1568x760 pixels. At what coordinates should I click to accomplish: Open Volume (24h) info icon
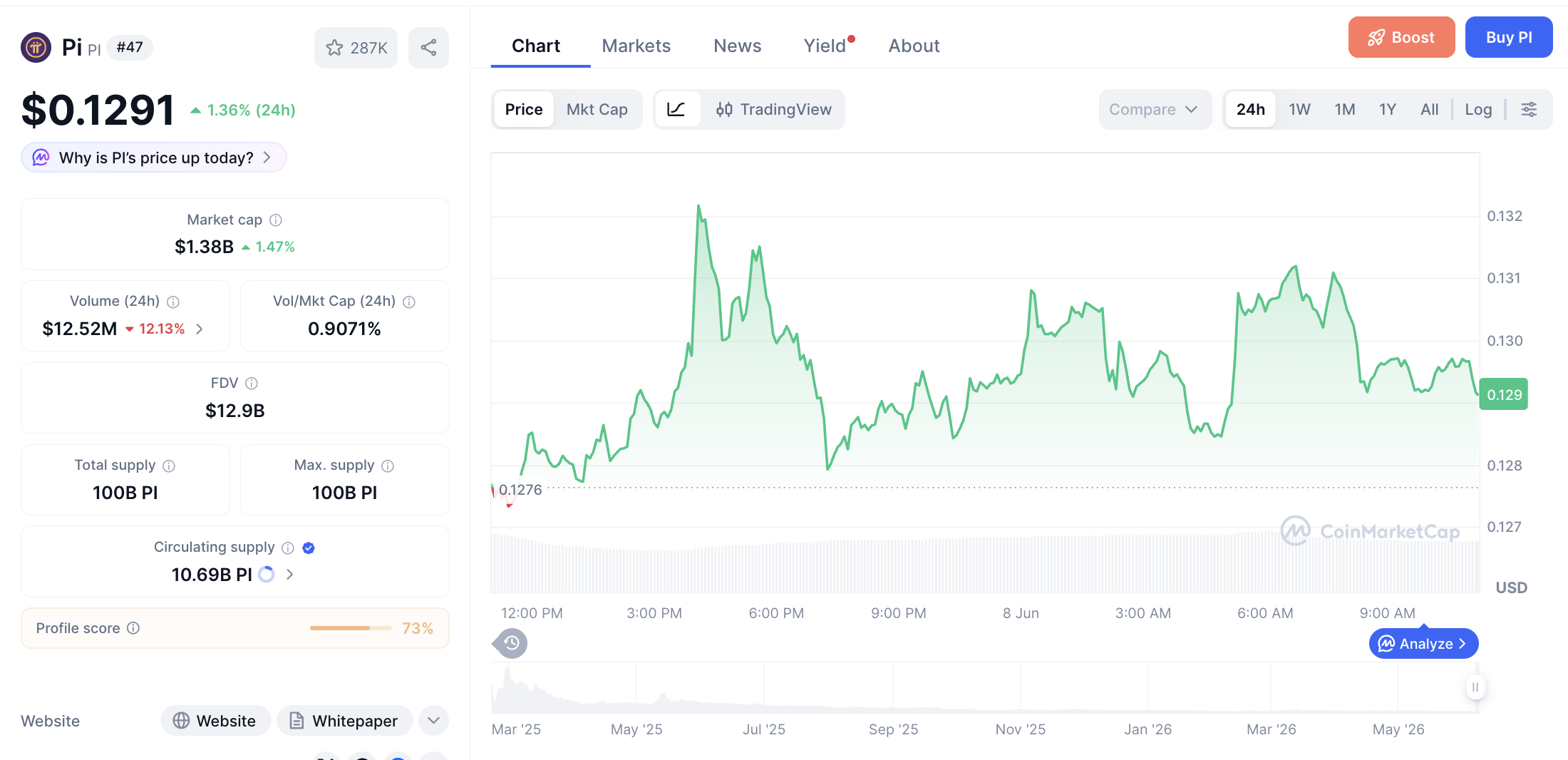(173, 302)
